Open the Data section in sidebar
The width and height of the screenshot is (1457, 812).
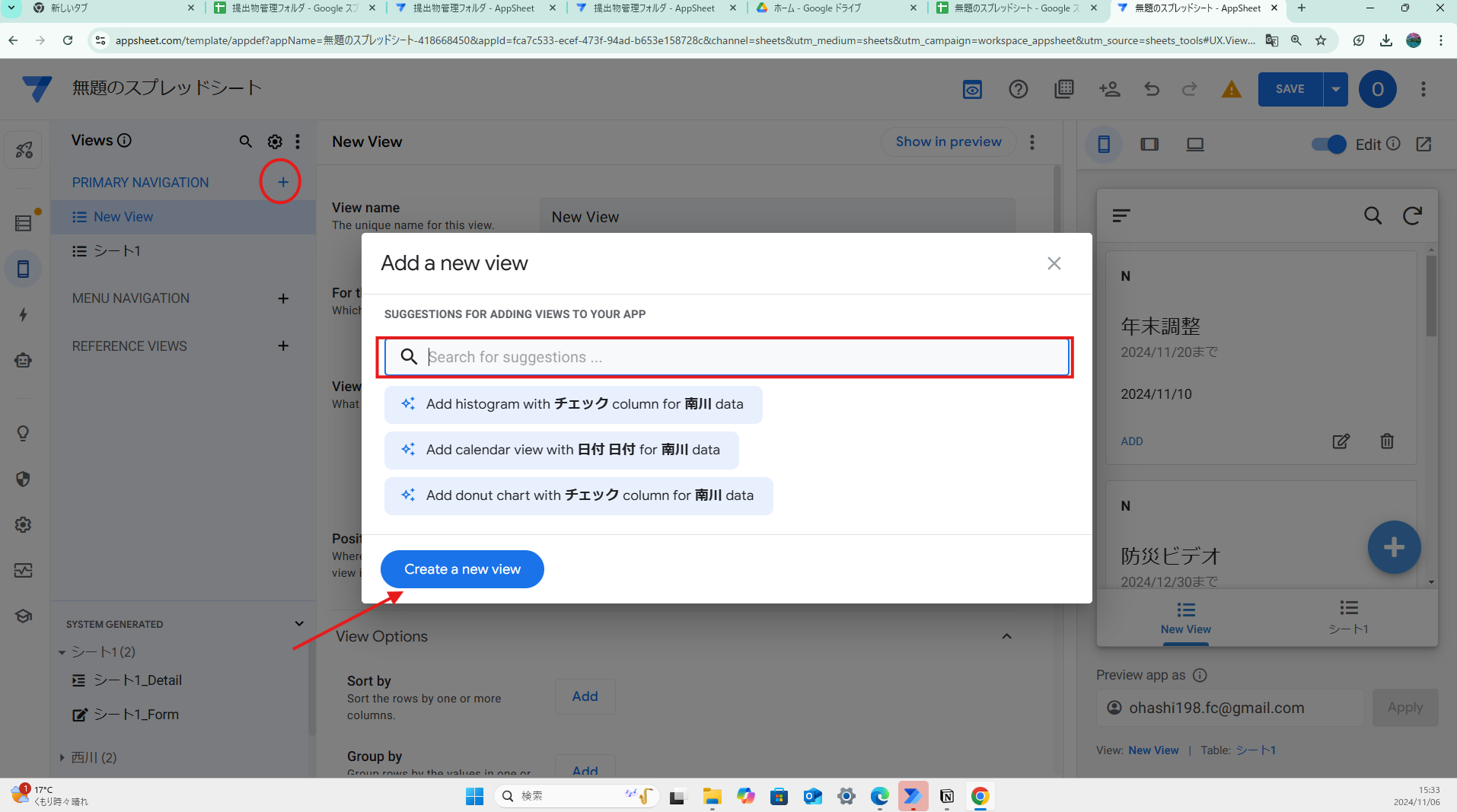(24, 223)
